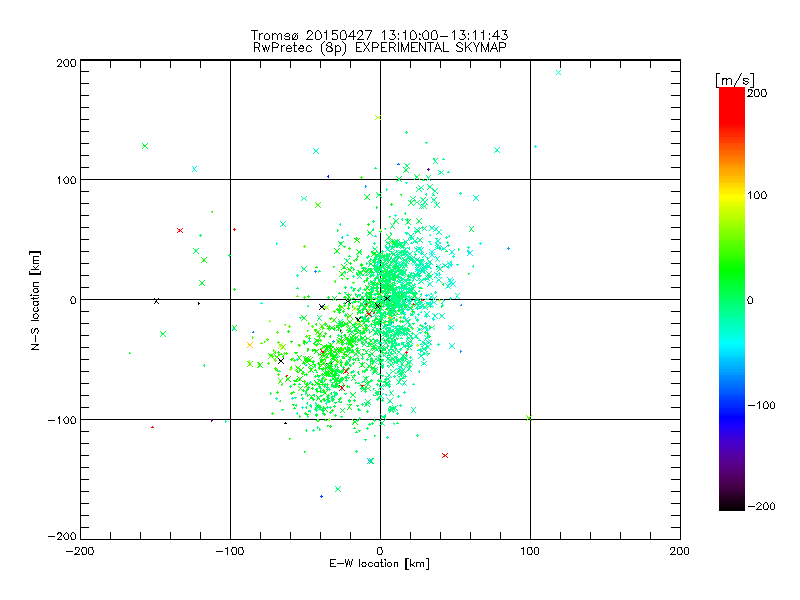
Task: Click the black bottom of the colorbar
Action: click(732, 503)
